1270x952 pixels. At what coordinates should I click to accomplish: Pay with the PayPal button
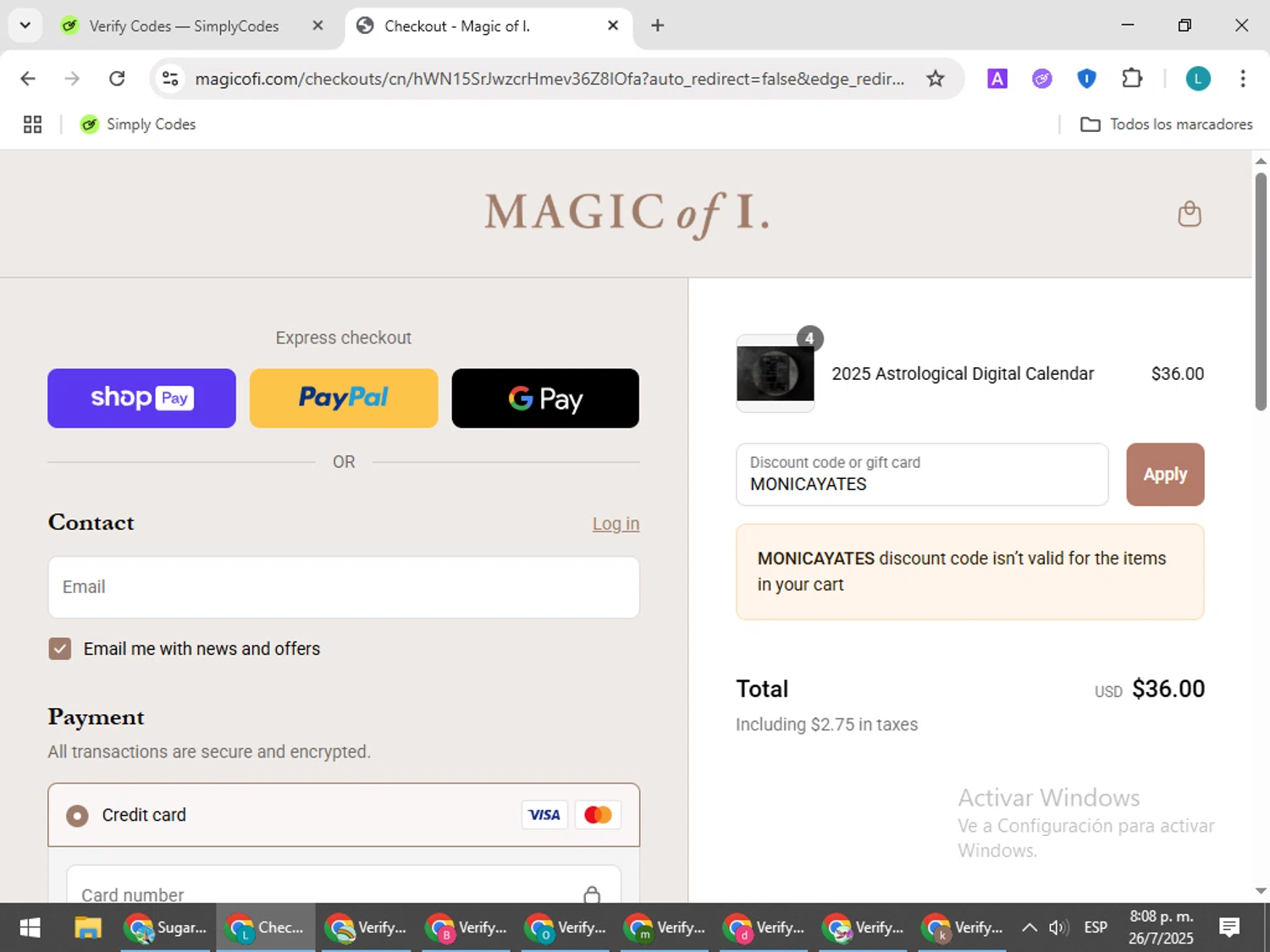[x=344, y=398]
